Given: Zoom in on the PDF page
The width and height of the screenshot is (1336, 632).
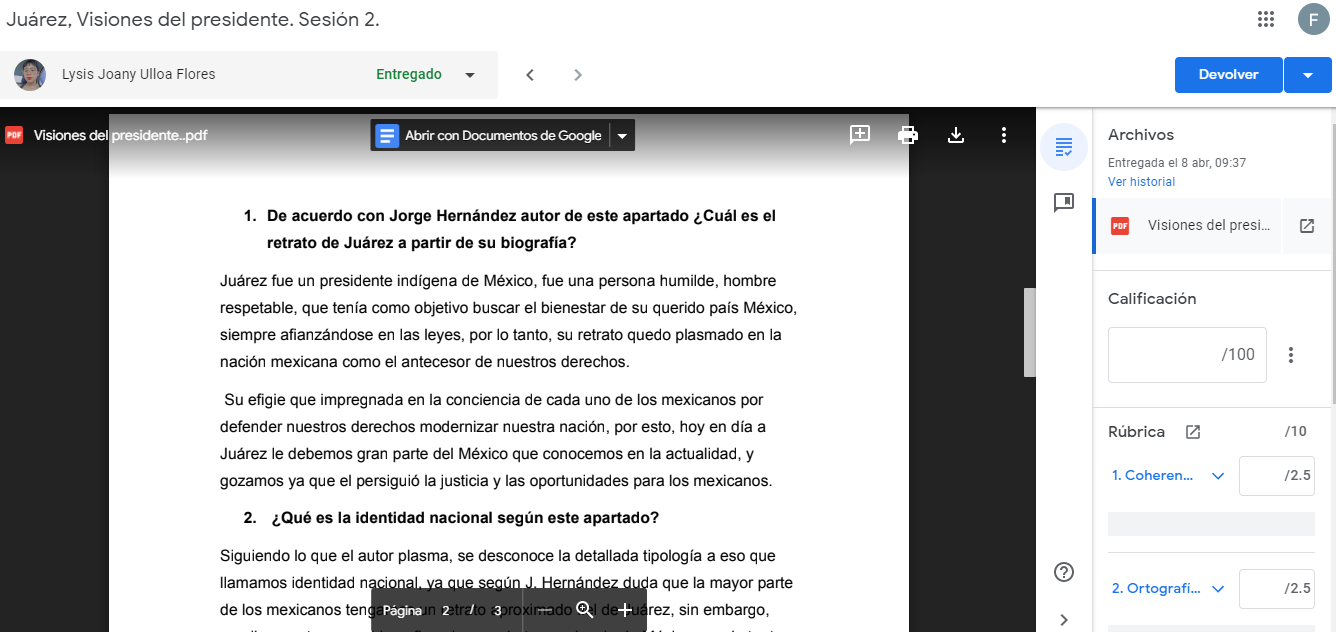Looking at the screenshot, I should [625, 610].
